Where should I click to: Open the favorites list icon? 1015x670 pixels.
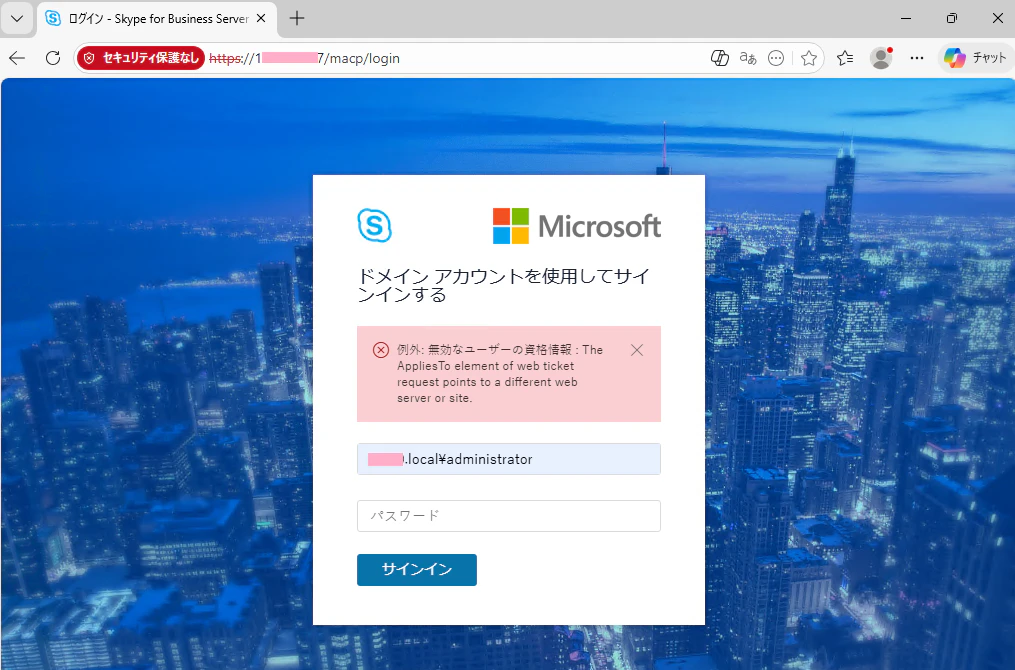click(845, 58)
